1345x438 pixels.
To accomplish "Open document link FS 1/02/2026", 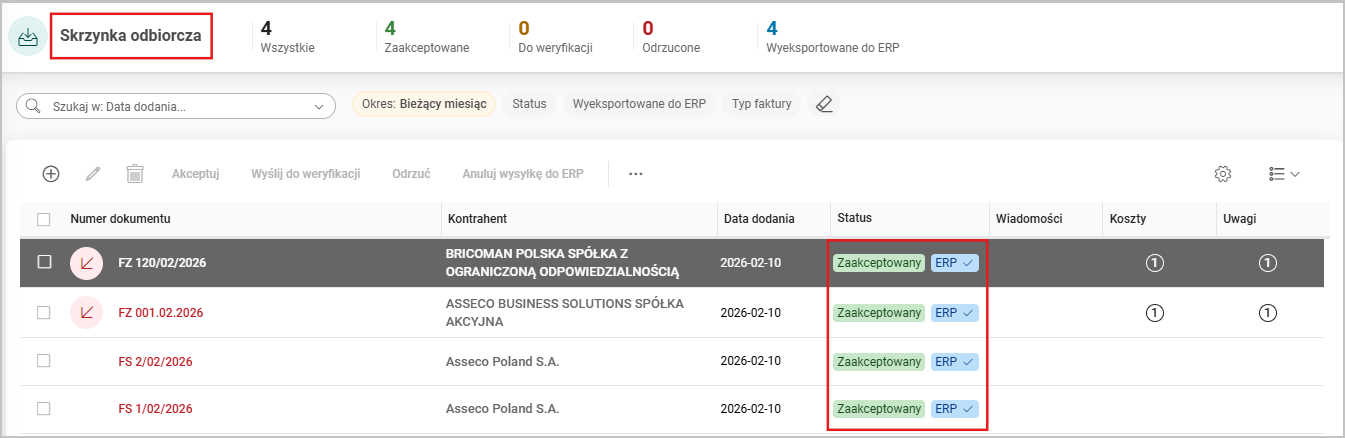I will pyautogui.click(x=155, y=409).
